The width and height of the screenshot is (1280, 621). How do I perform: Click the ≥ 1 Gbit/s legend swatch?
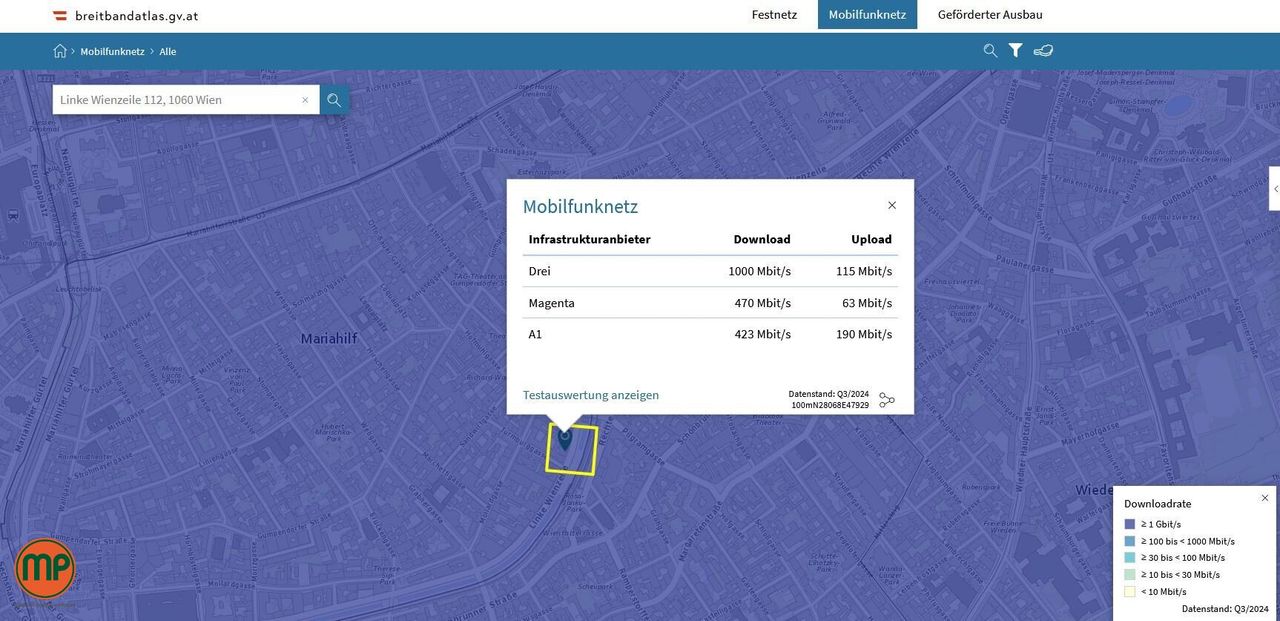[1130, 524]
